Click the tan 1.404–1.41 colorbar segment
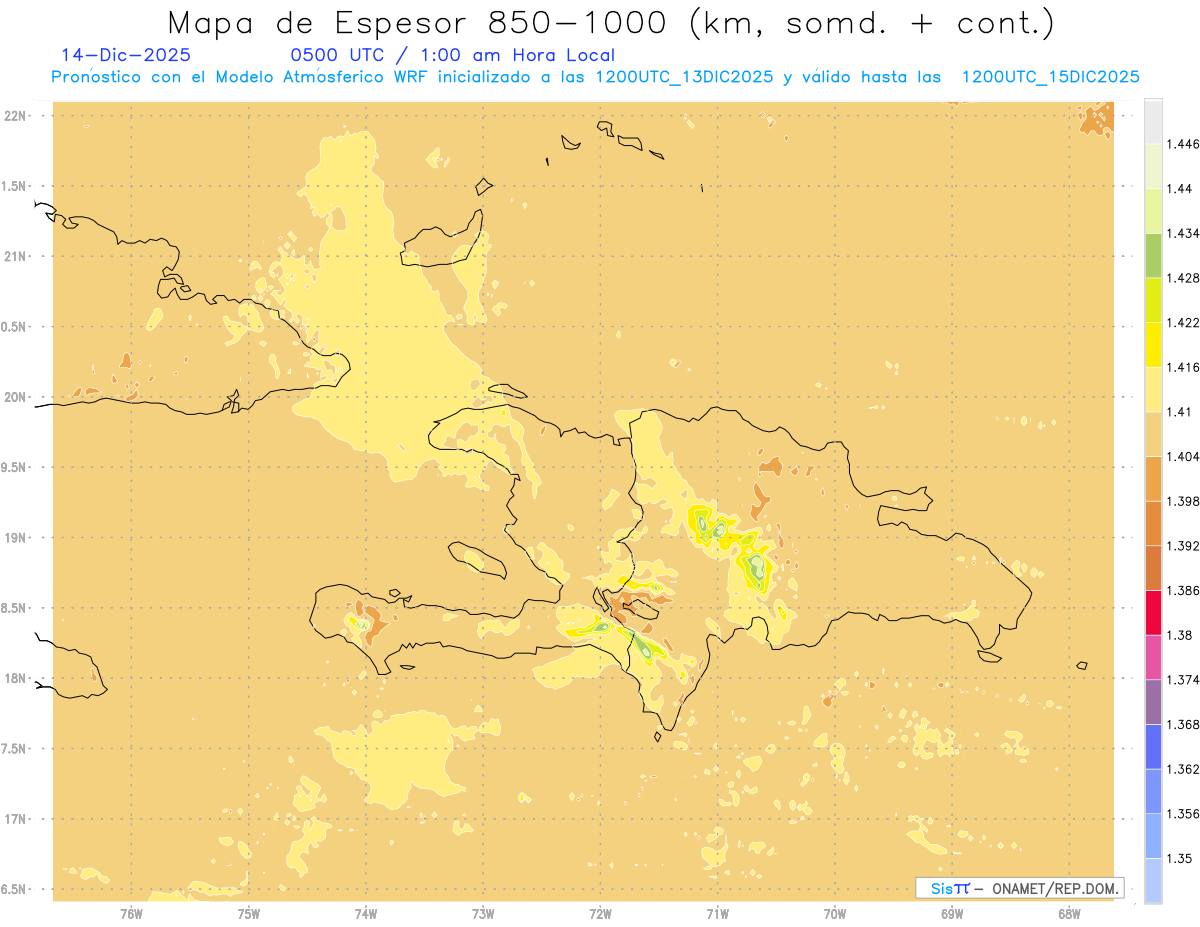 1153,434
